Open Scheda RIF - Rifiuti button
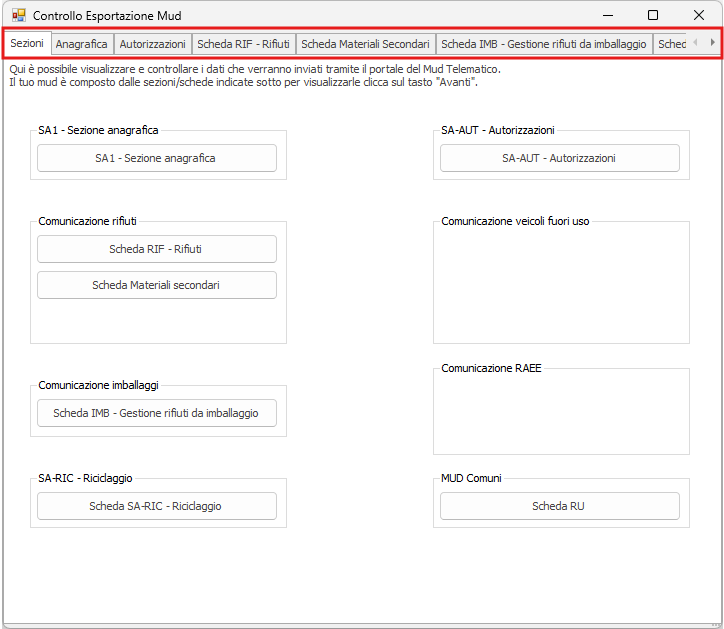 coord(157,249)
